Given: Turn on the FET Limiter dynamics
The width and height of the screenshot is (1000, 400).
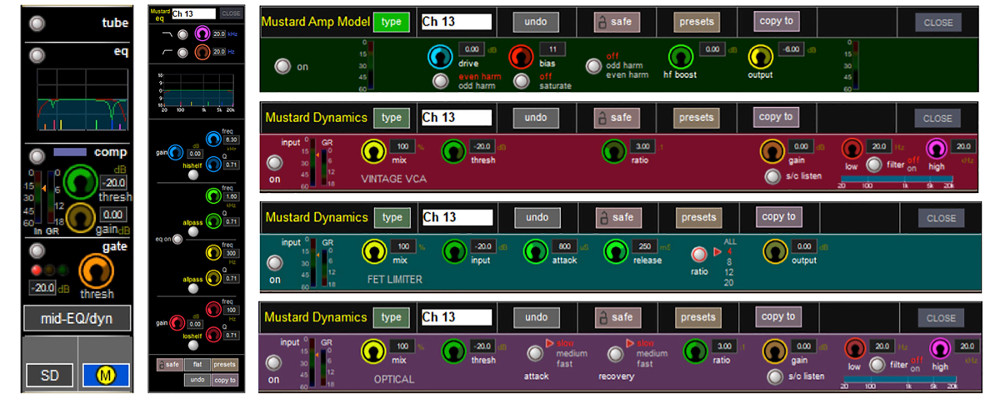Looking at the screenshot, I should click(275, 263).
